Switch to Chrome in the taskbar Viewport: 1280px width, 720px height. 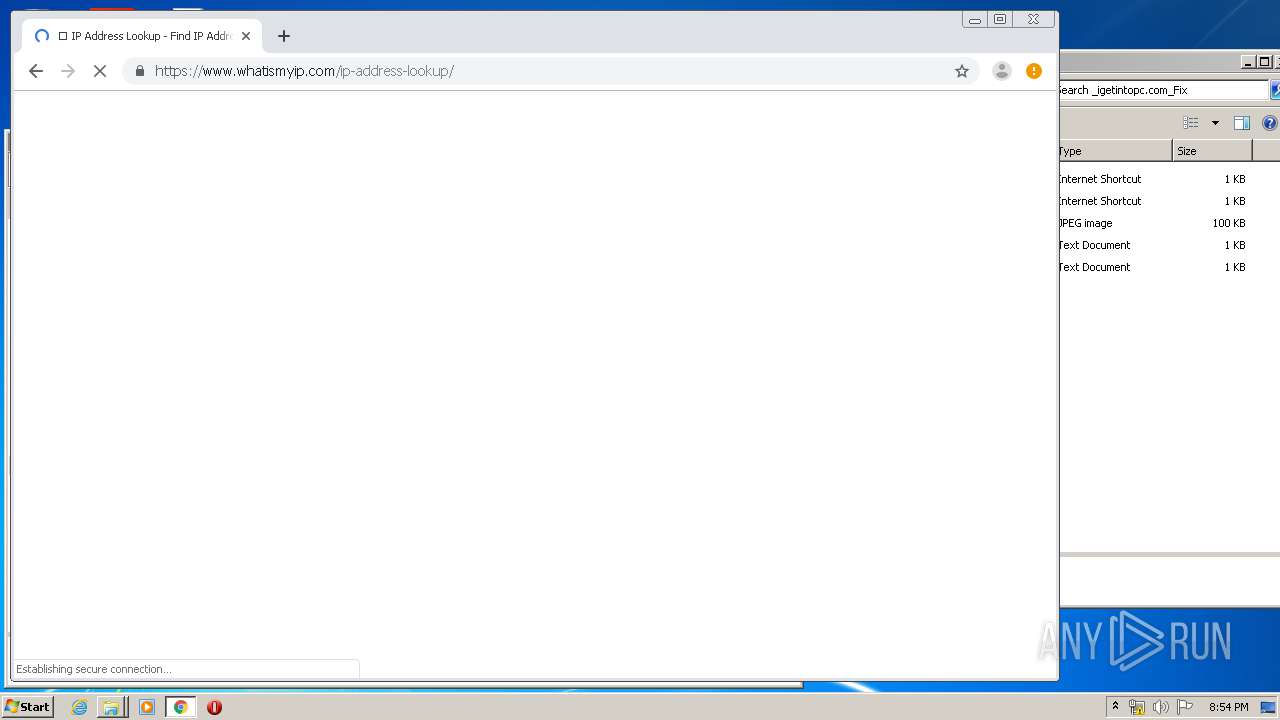click(x=181, y=707)
